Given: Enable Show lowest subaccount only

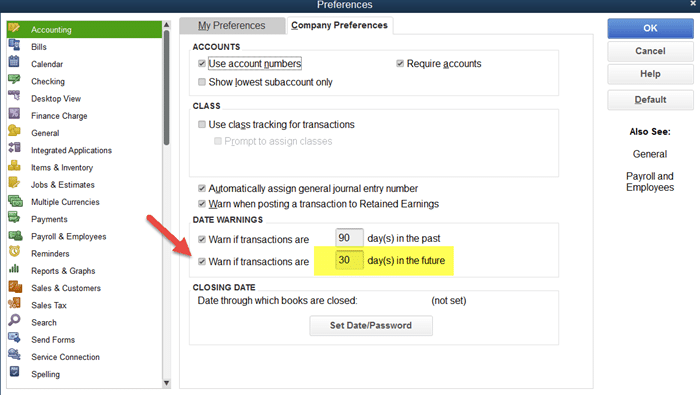Looking at the screenshot, I should point(202,82).
